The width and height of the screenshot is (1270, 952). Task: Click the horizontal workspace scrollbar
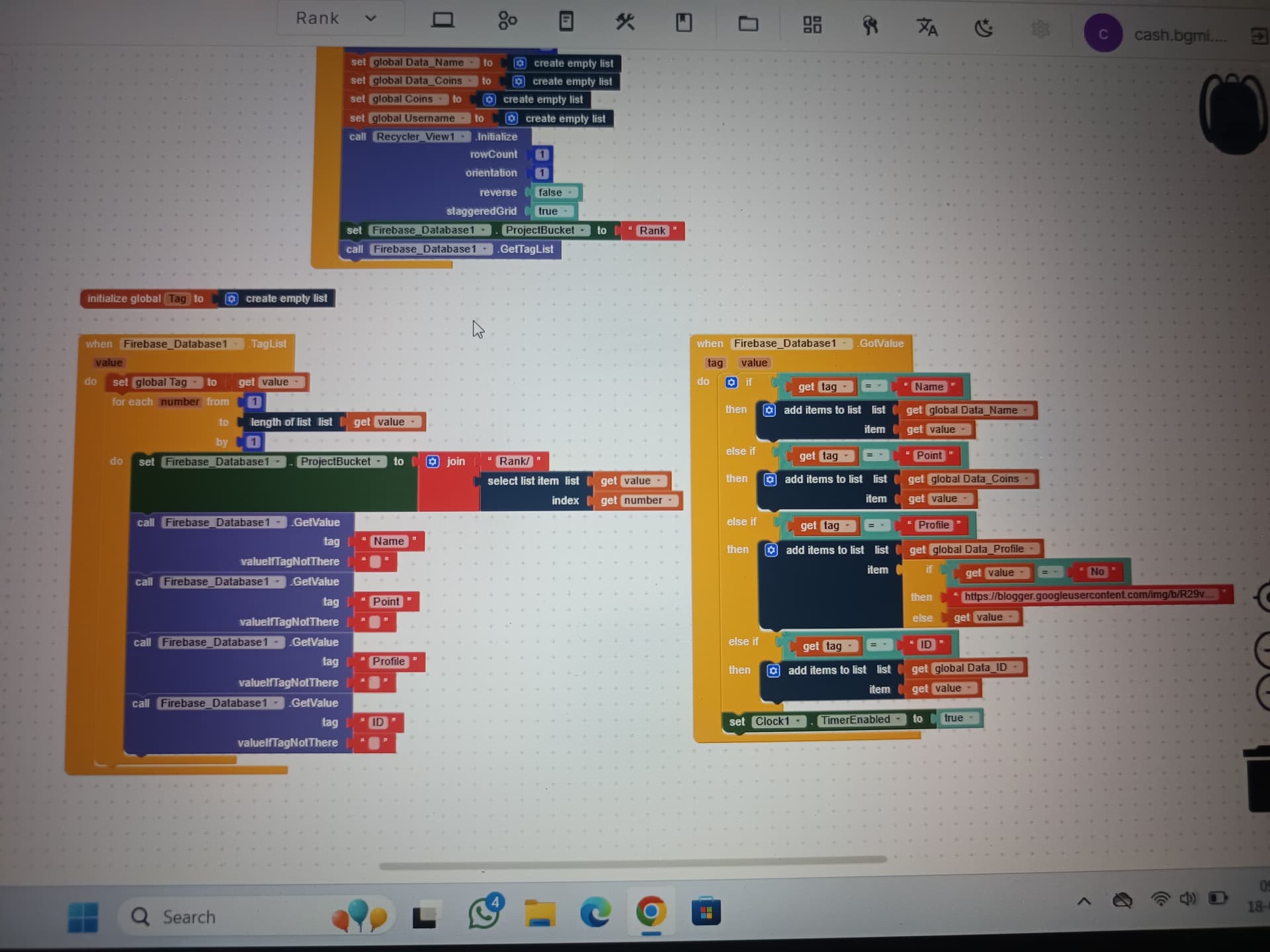pos(632,861)
